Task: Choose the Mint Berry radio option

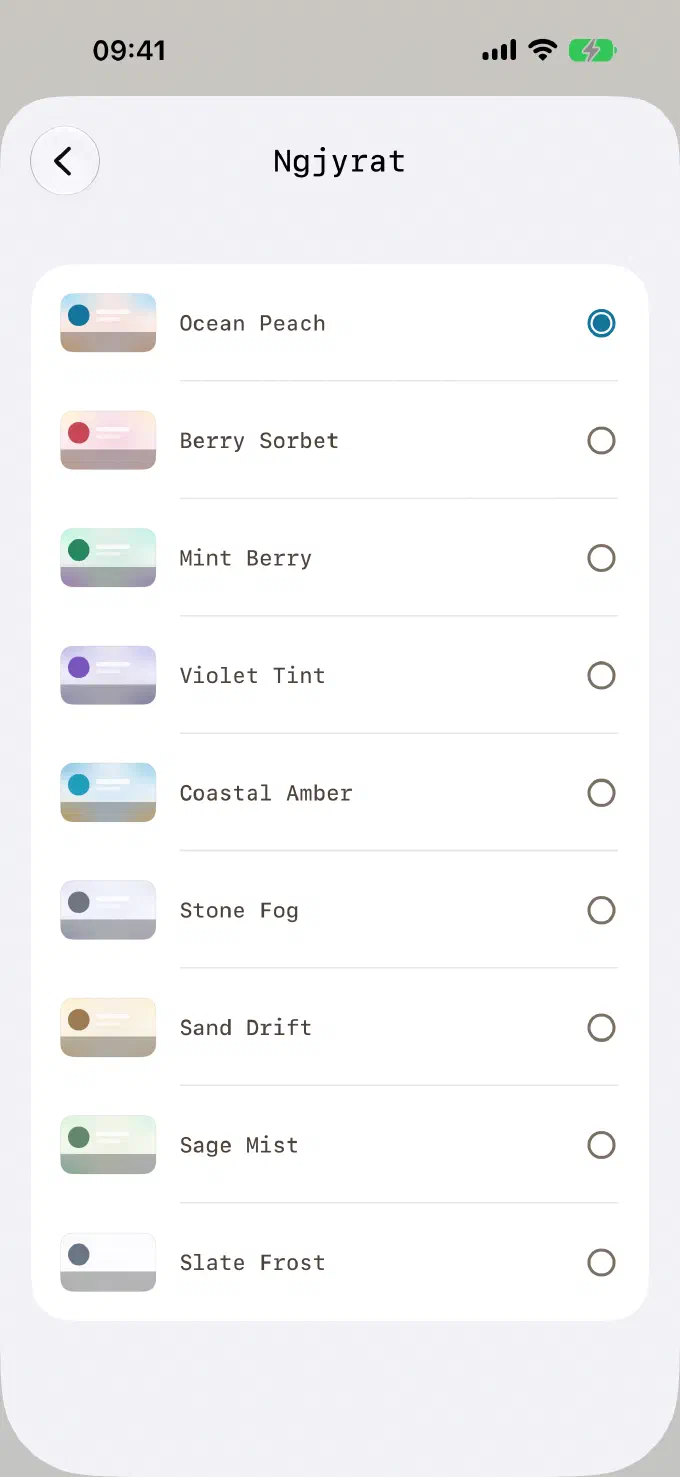Action: (x=601, y=558)
